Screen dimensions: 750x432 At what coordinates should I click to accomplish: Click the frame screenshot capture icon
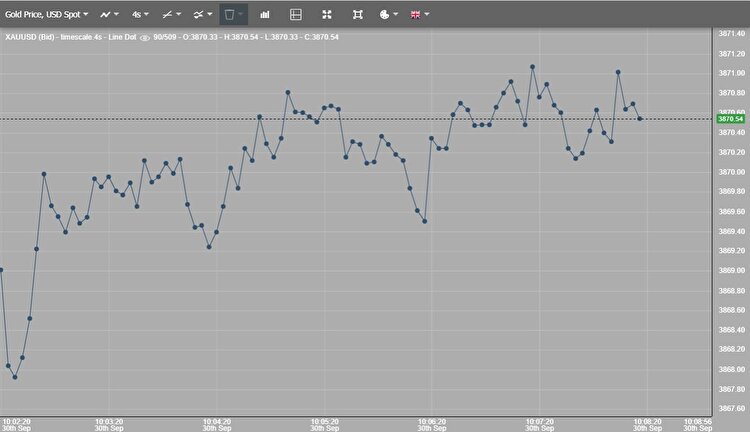coord(358,15)
